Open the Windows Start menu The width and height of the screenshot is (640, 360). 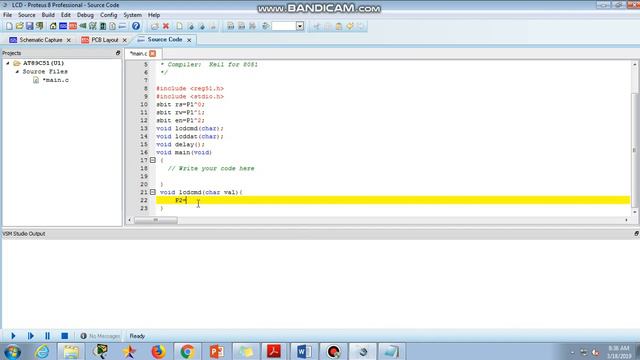[x=13, y=352]
